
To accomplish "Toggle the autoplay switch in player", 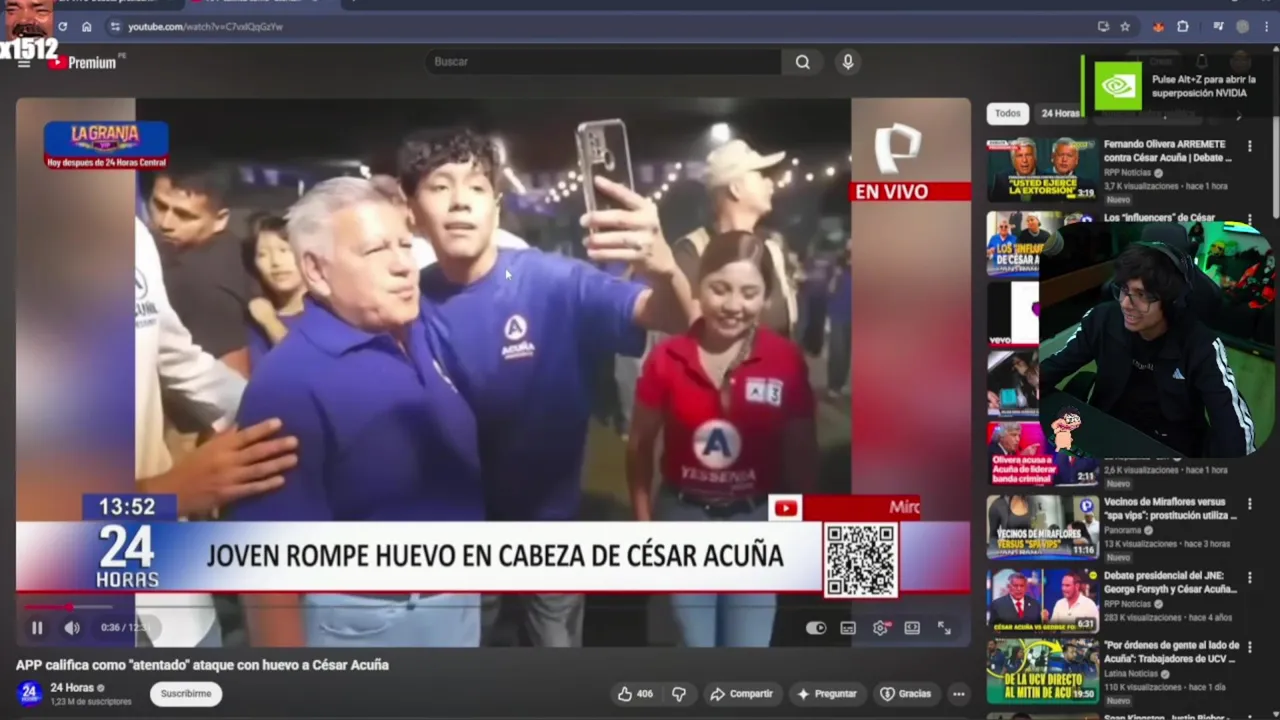I will [816, 628].
